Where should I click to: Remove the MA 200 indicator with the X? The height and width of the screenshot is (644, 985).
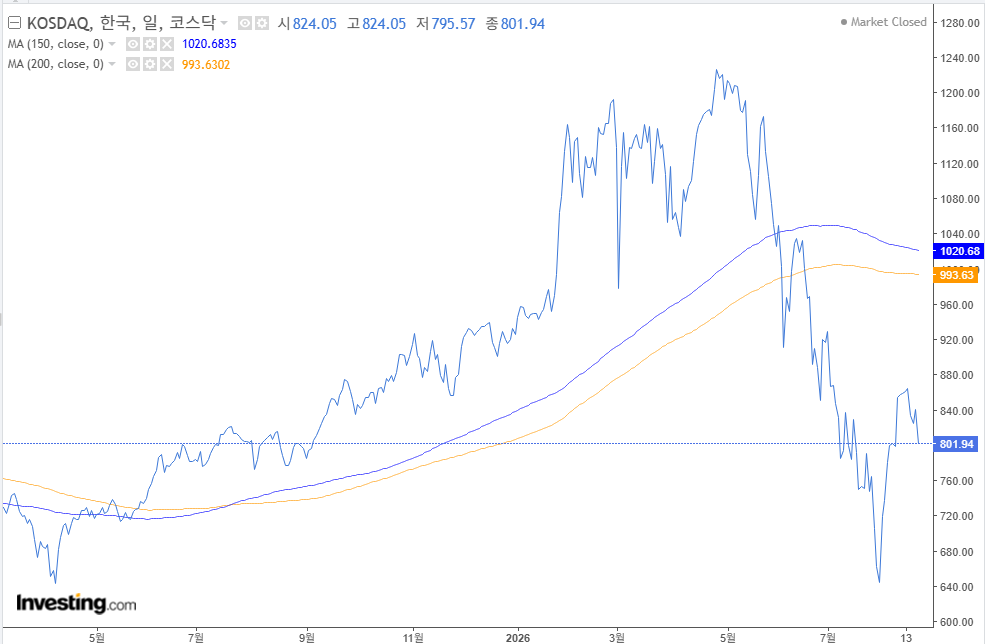point(166,64)
